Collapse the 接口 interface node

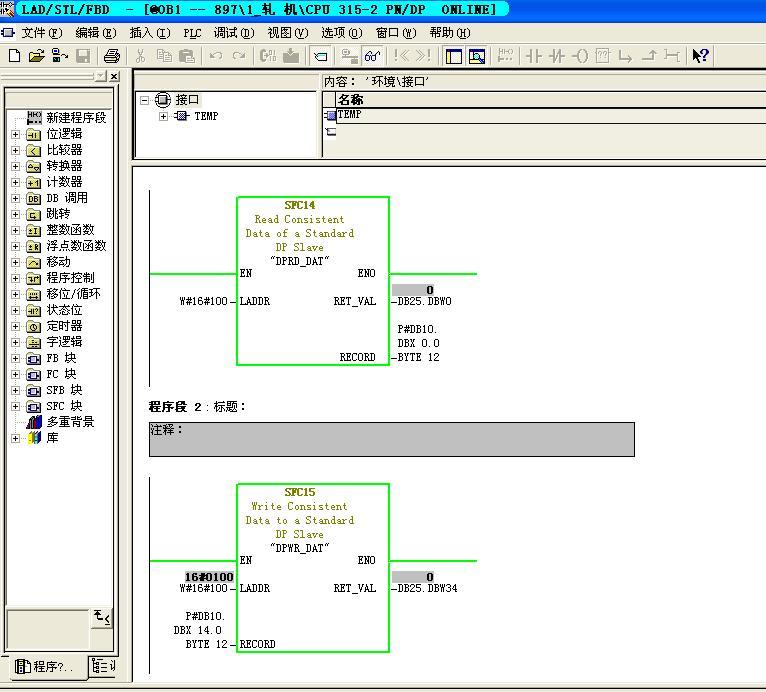(144, 100)
